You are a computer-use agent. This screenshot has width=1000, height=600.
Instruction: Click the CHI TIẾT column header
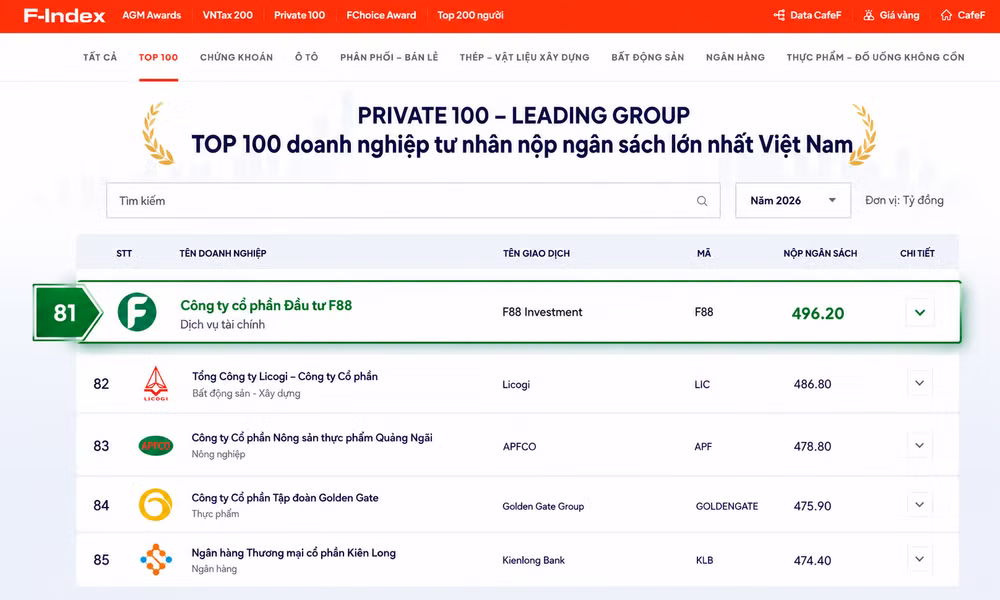point(917,253)
